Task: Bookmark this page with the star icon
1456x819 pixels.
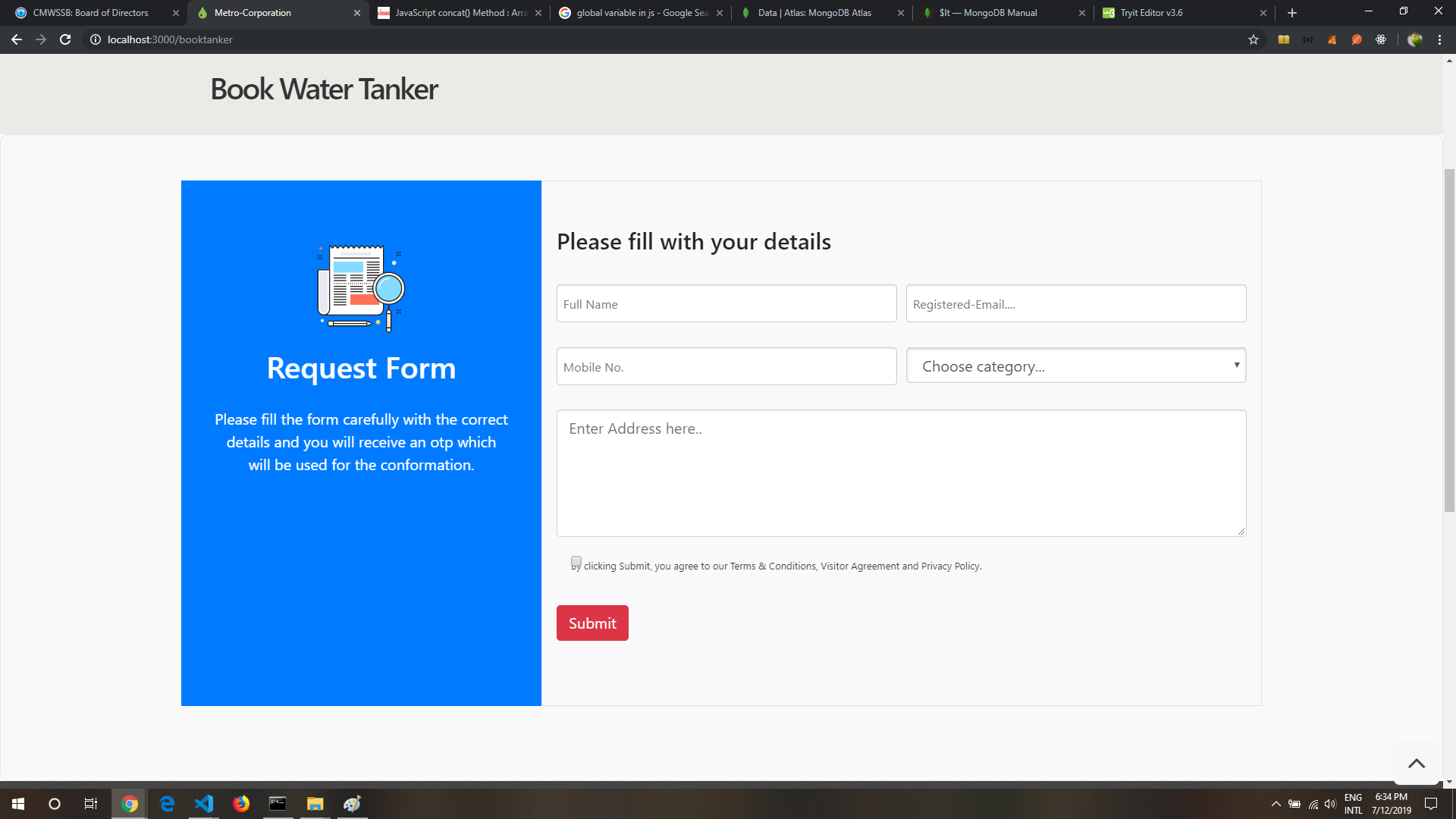Action: click(1254, 39)
